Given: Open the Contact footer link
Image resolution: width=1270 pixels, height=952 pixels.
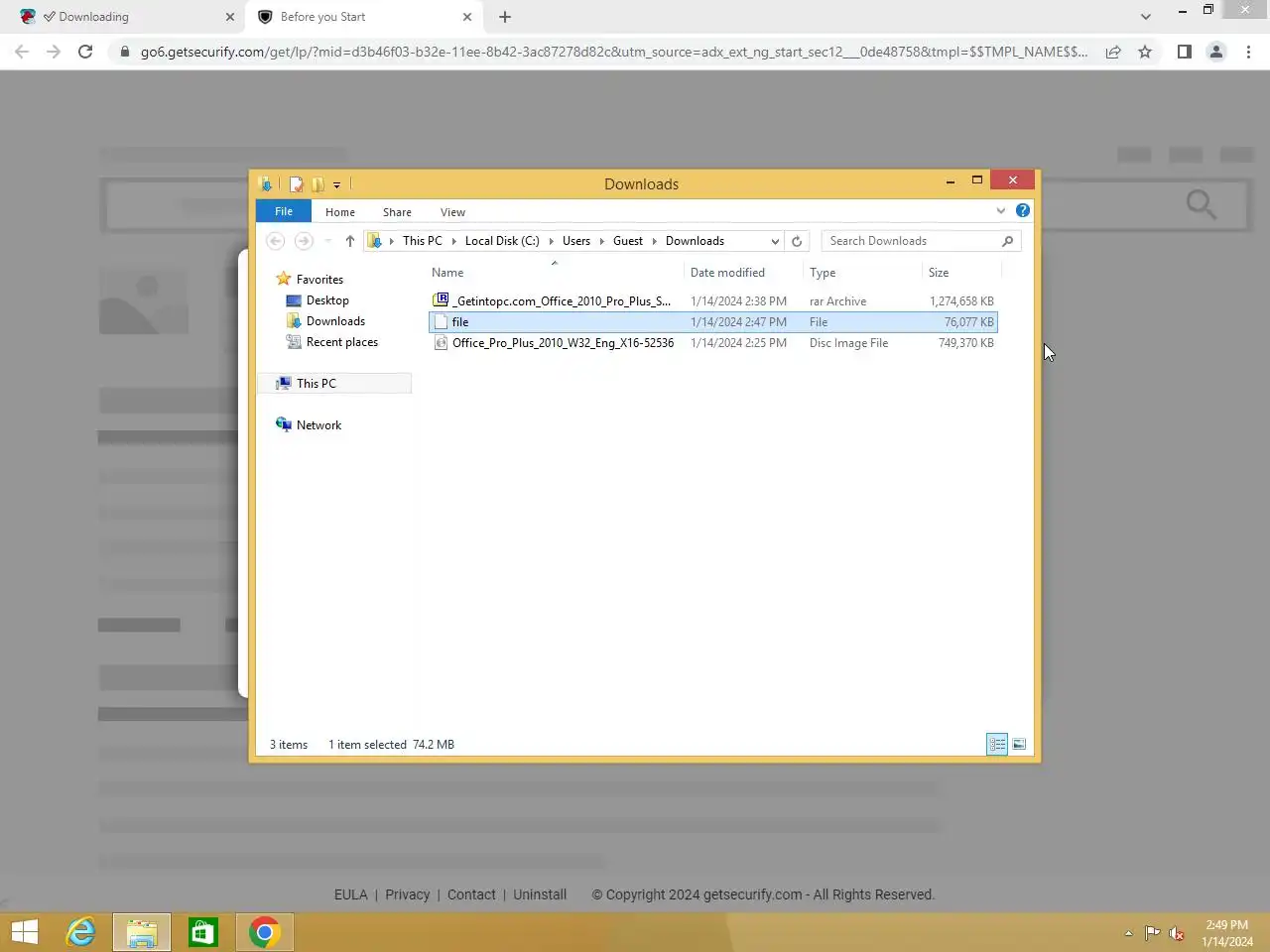Looking at the screenshot, I should point(471,894).
